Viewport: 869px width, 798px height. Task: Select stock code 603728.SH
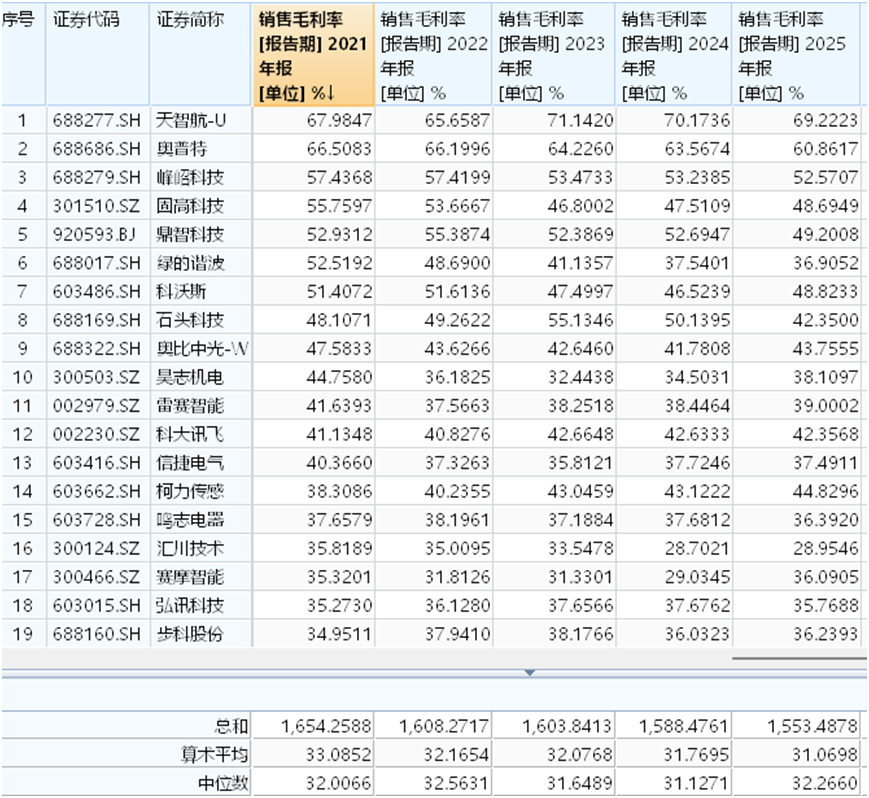(97, 520)
